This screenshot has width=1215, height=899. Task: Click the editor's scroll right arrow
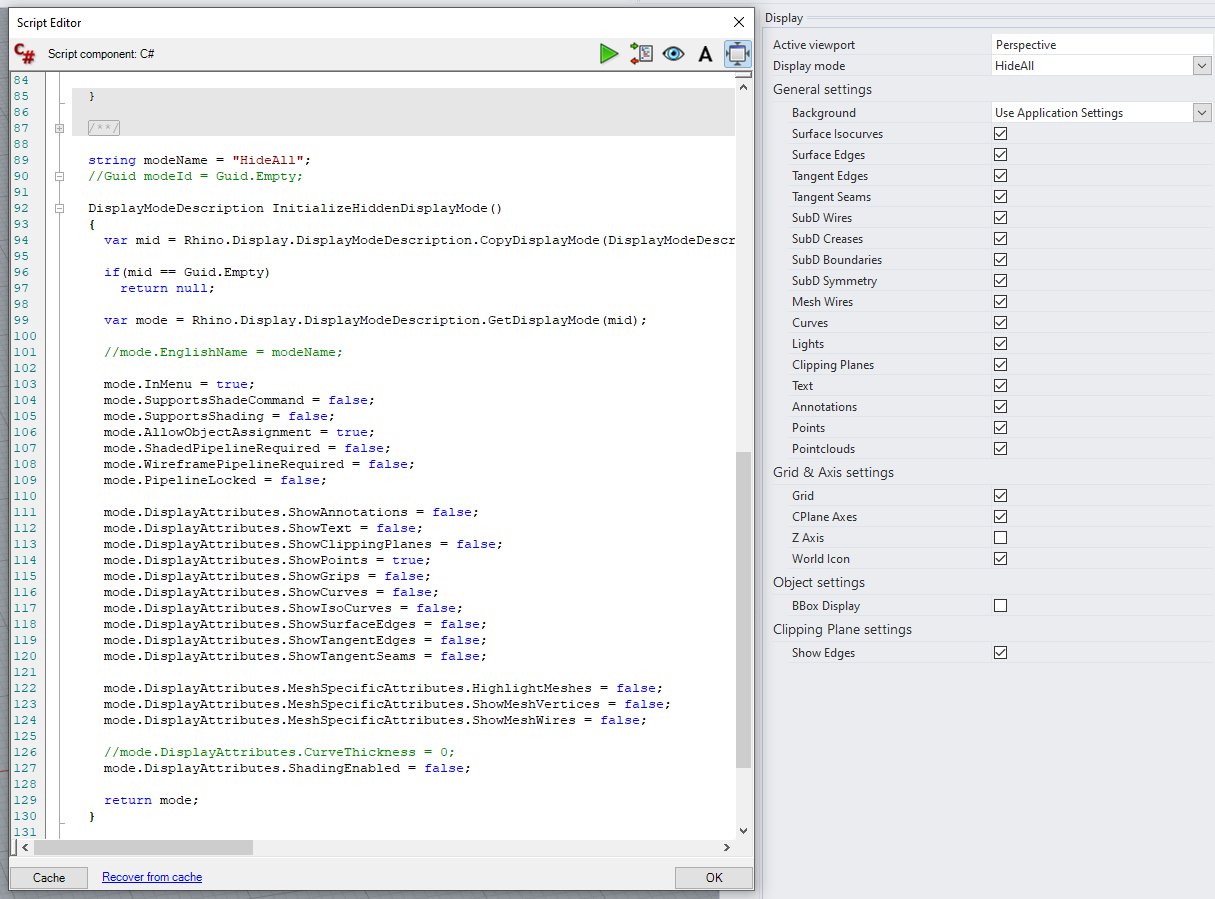[727, 848]
